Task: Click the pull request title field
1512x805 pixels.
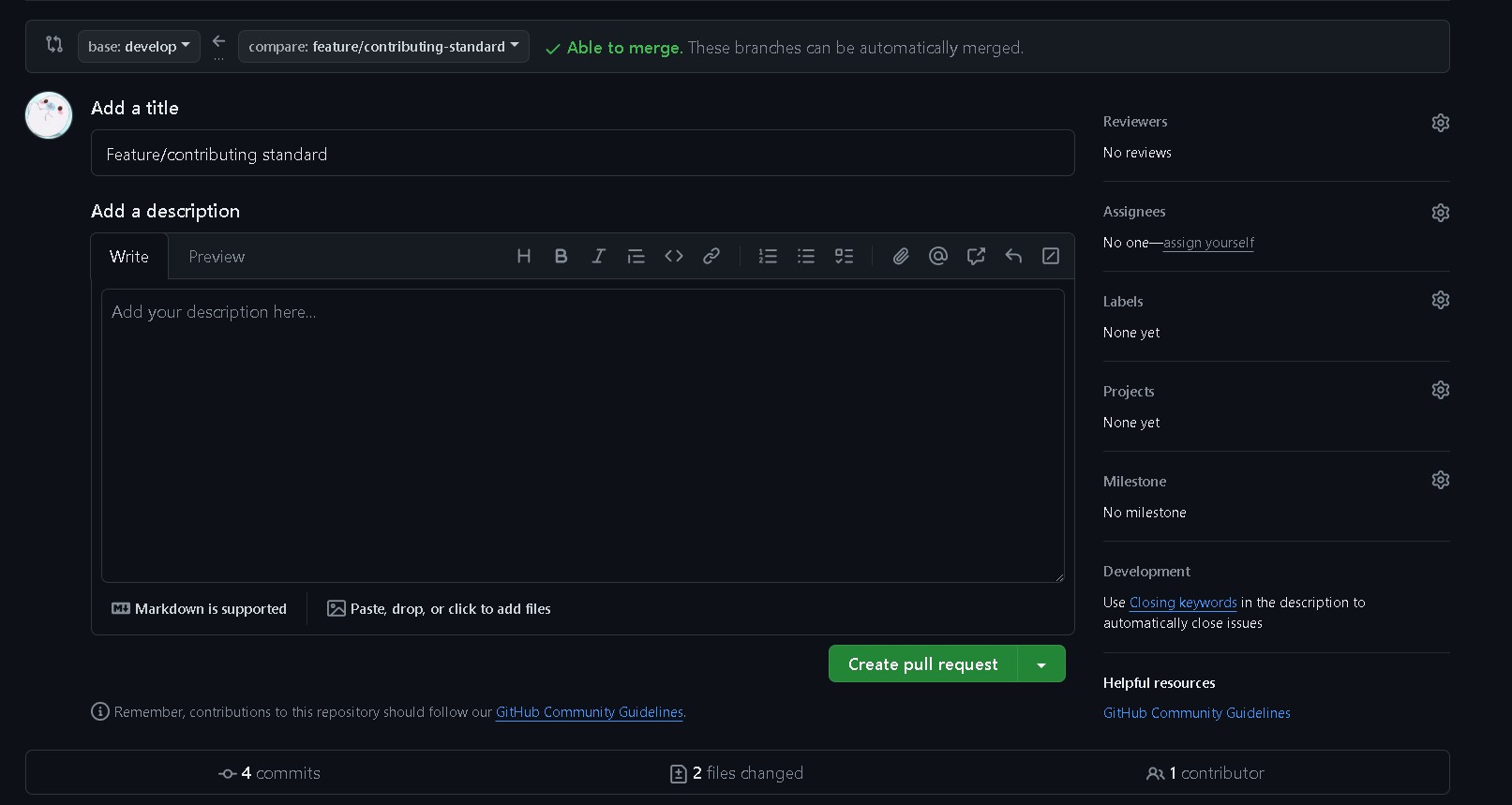Action: point(582,154)
